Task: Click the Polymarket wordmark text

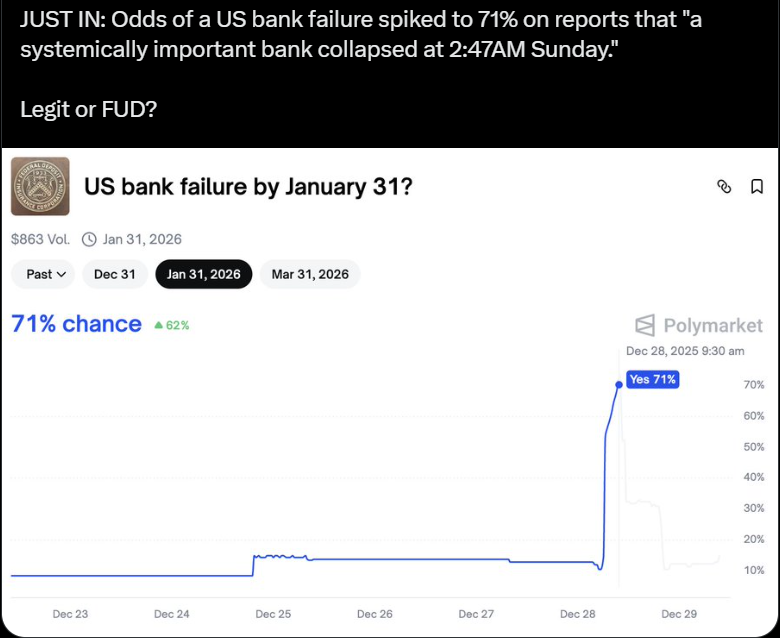Action: 713,325
